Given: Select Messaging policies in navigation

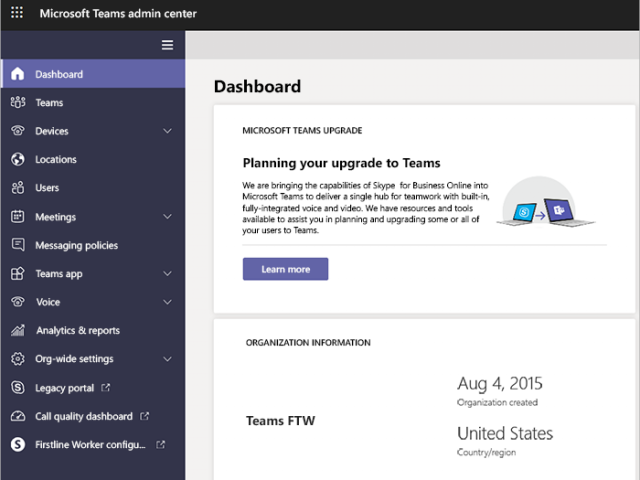Looking at the screenshot, I should (x=76, y=245).
